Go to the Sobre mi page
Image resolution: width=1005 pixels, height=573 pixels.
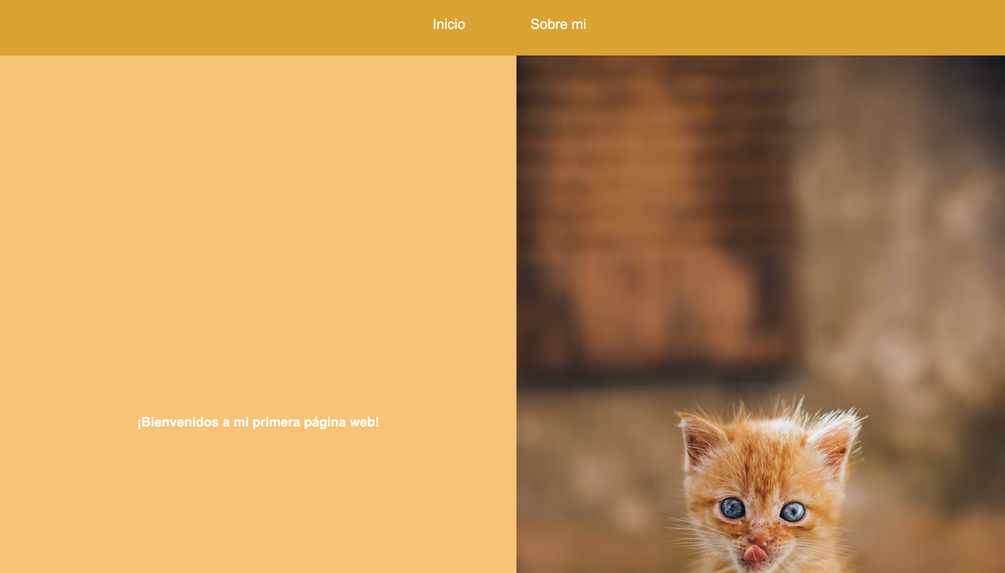point(558,24)
